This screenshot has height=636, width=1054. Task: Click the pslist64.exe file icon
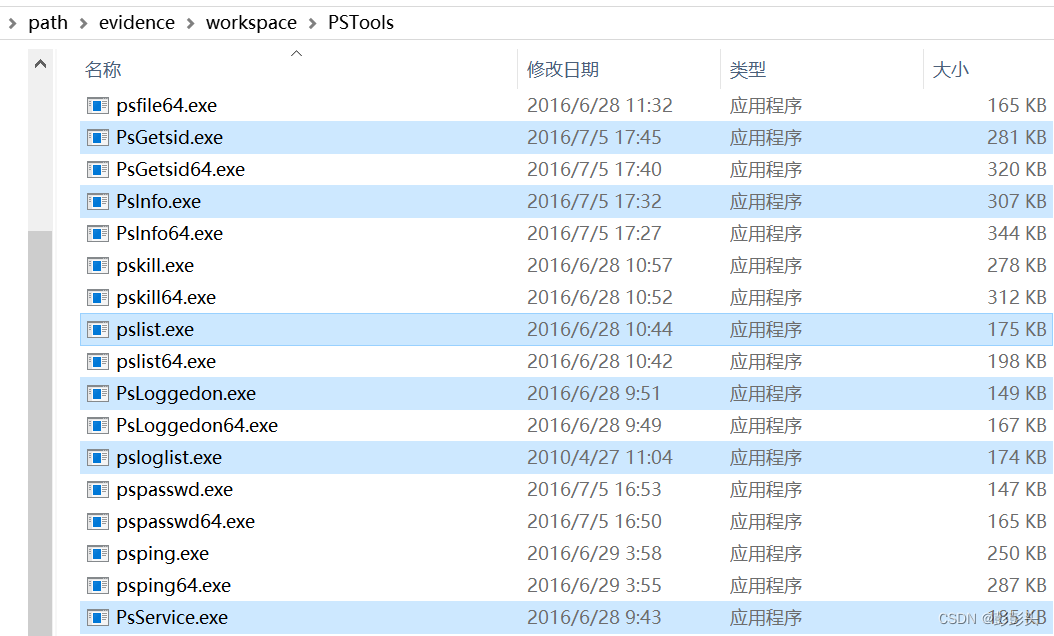(x=97, y=362)
